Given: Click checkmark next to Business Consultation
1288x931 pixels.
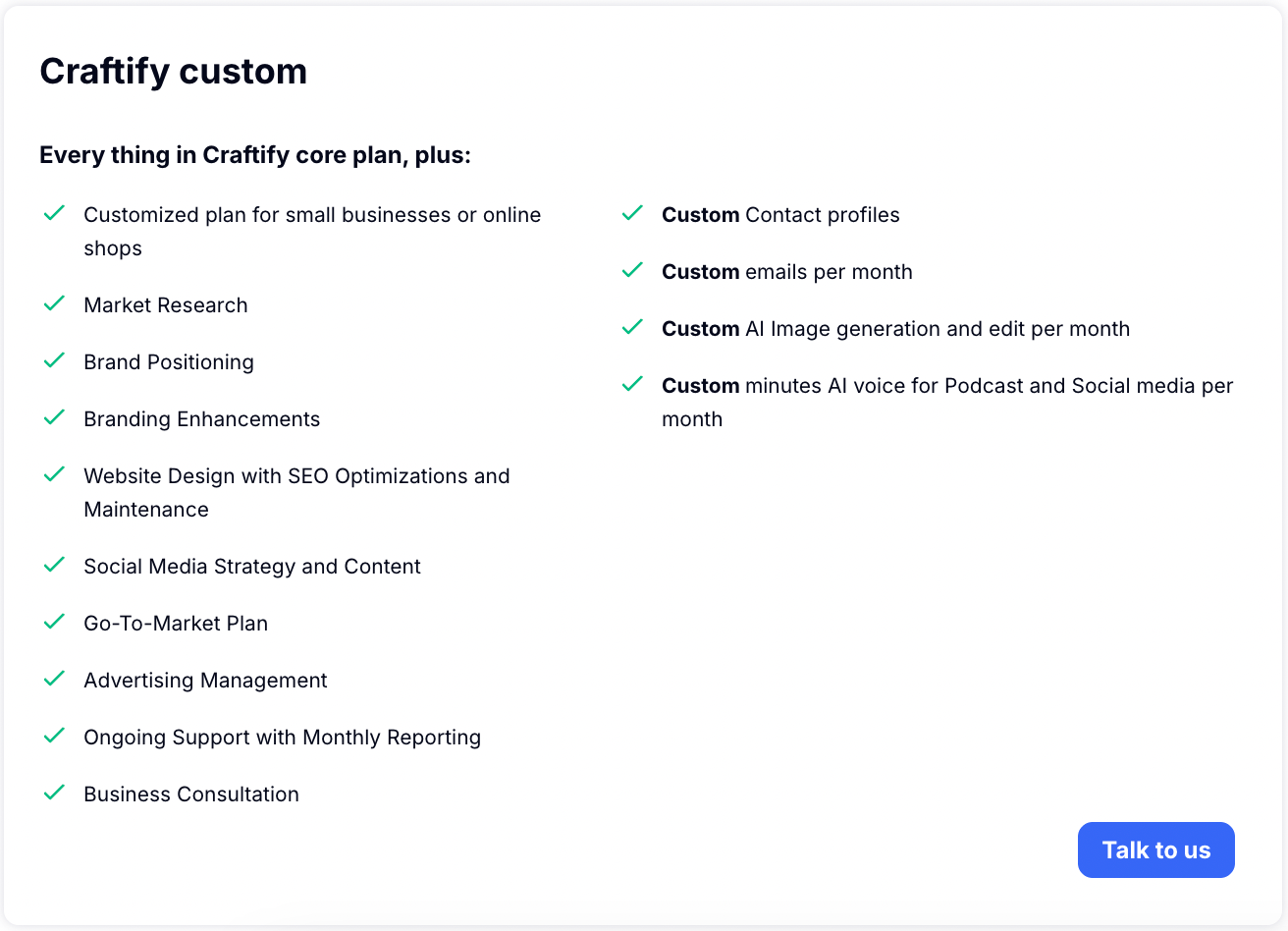Looking at the screenshot, I should tap(54, 793).
